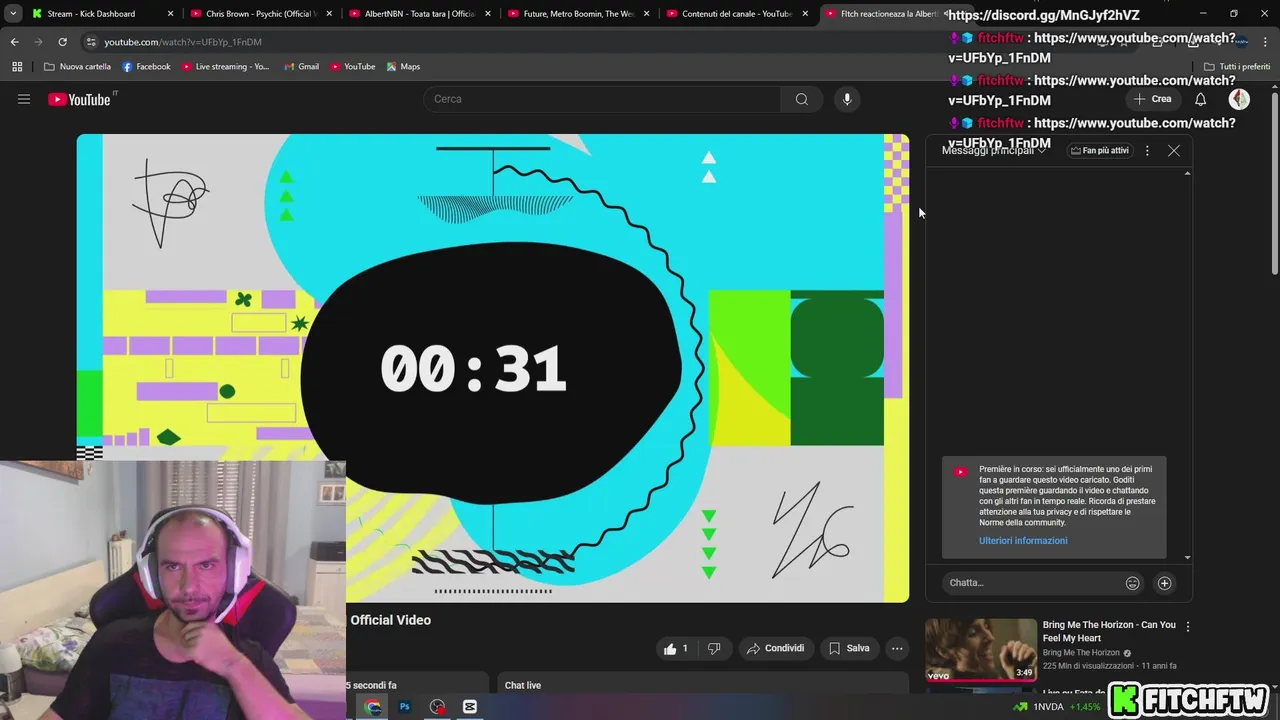Open the Chrome apps grid in bookmarks bar
The image size is (1280, 720).
17,66
